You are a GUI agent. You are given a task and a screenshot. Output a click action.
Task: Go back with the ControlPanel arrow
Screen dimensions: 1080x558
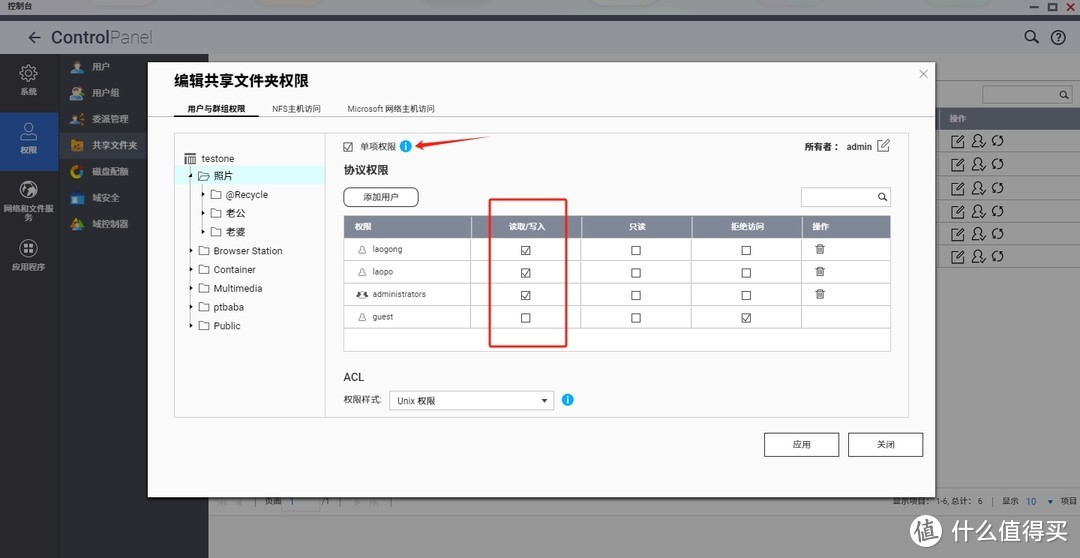[34, 38]
